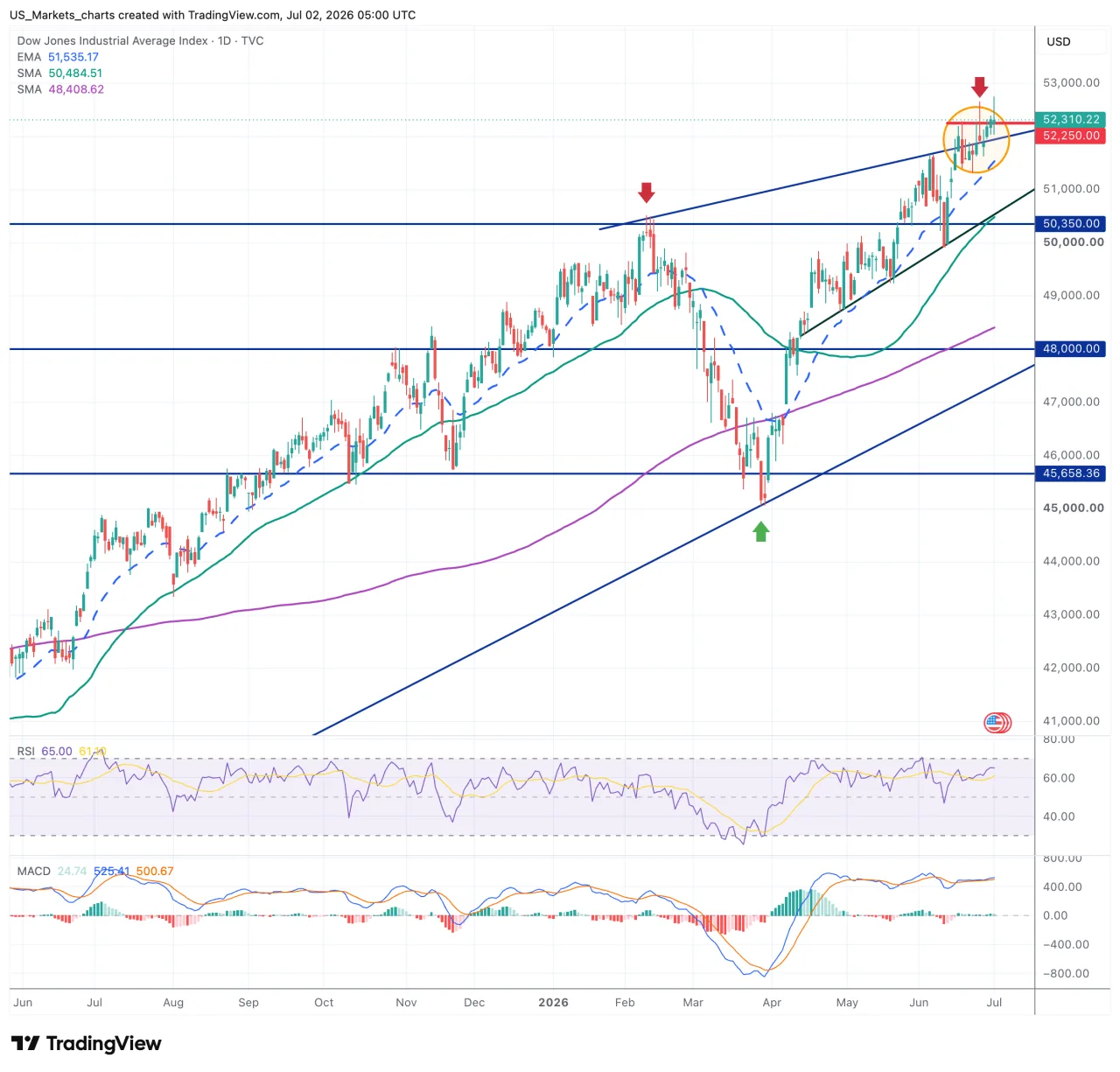Click the Feb label on time axis
This screenshot has width=1120, height=1072.
[625, 1003]
